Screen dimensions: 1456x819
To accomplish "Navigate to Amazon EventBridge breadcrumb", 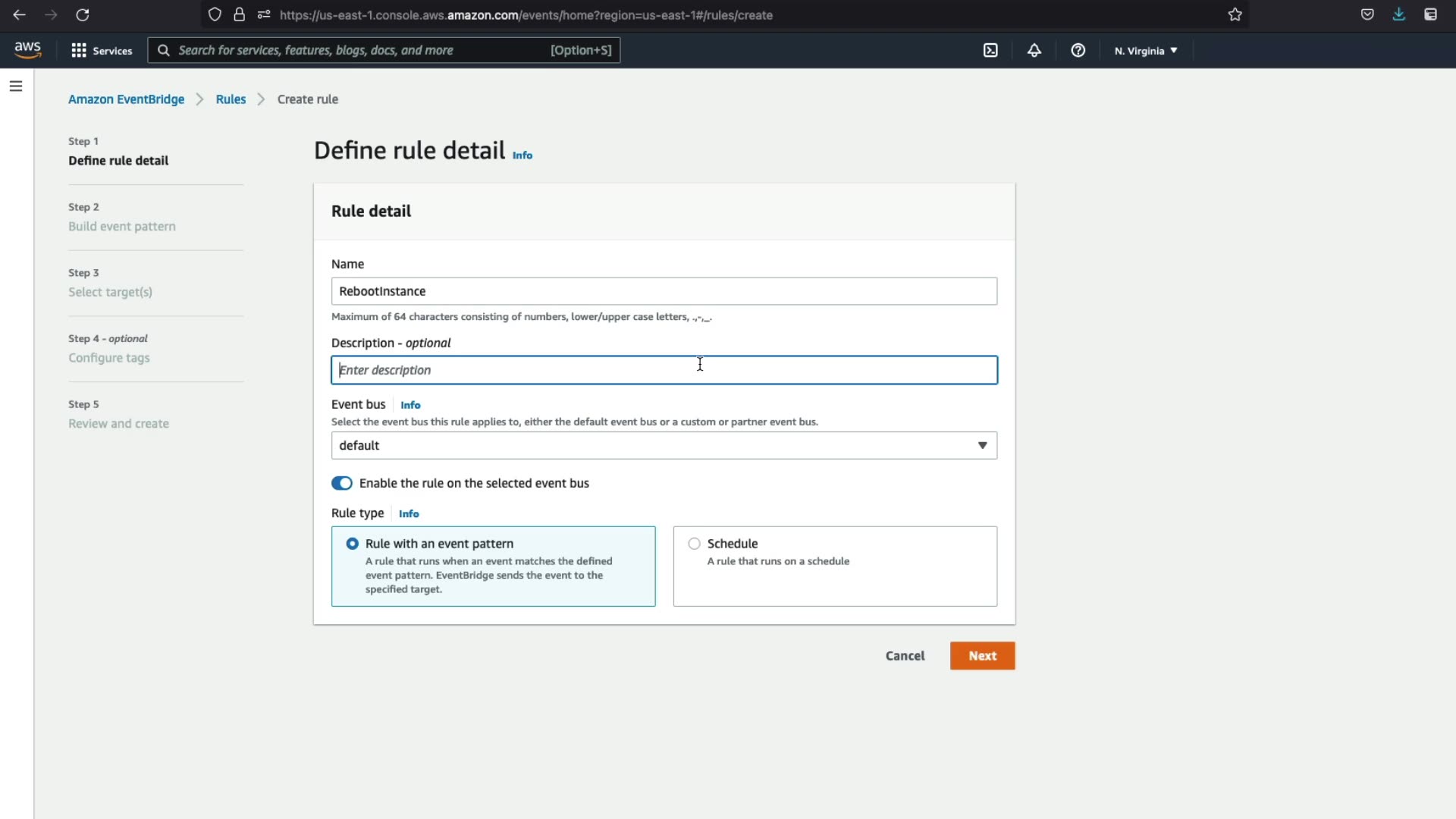I will pyautogui.click(x=126, y=99).
